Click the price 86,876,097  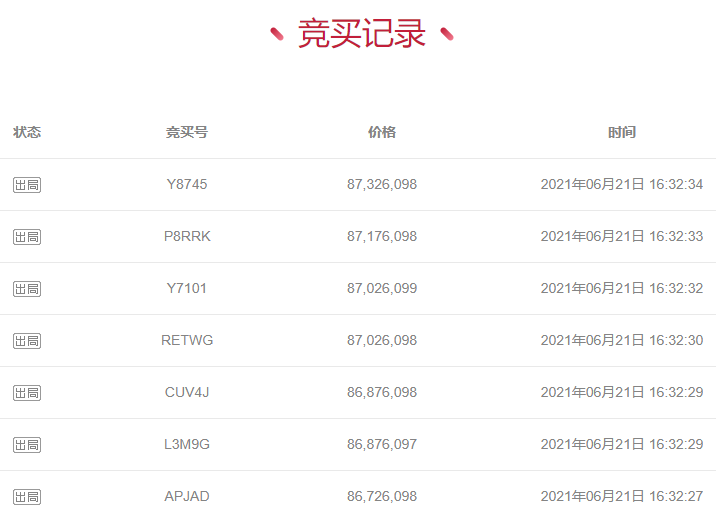(382, 444)
